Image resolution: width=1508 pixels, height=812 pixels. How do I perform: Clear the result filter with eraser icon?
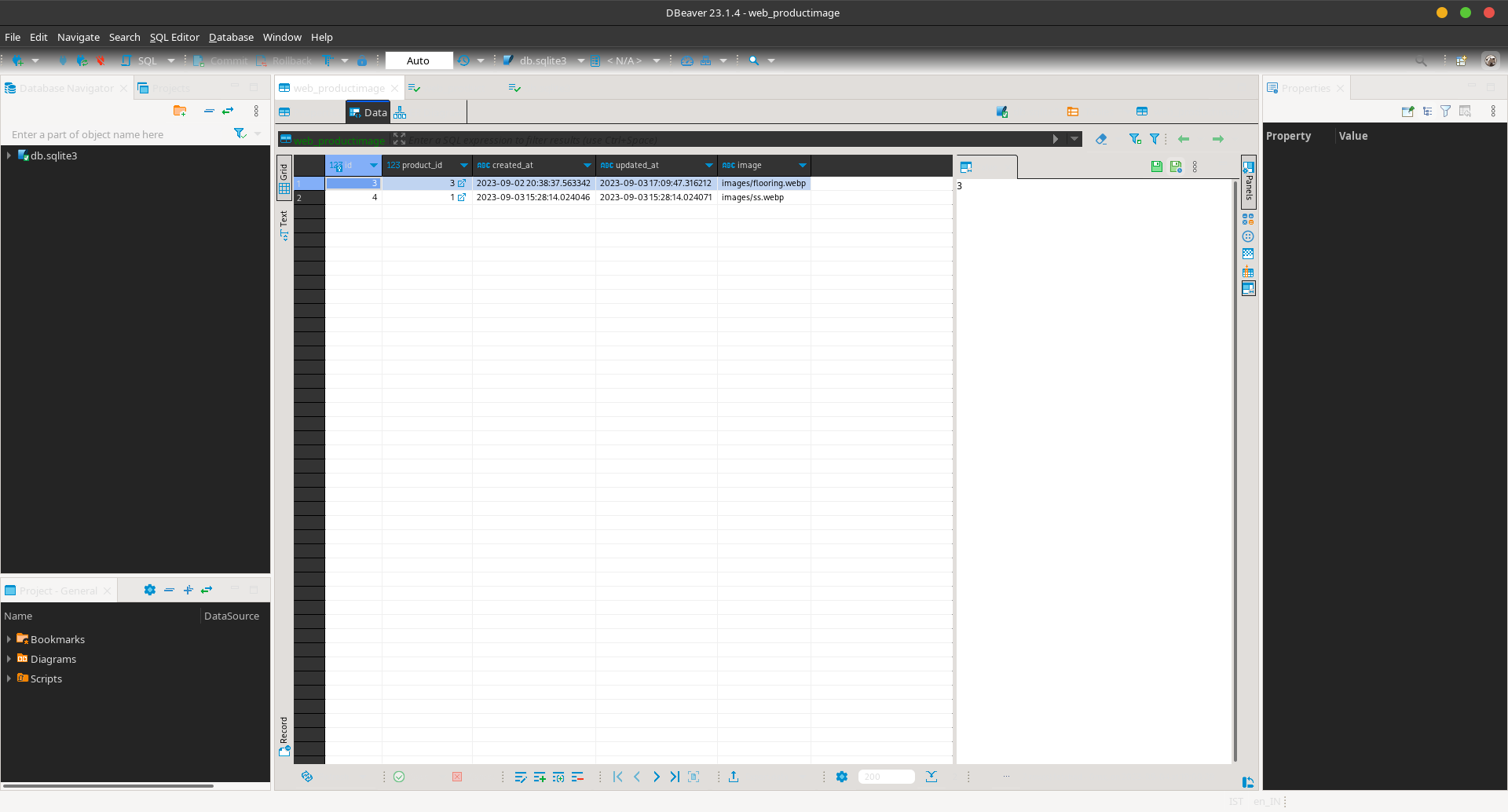coord(1101,139)
